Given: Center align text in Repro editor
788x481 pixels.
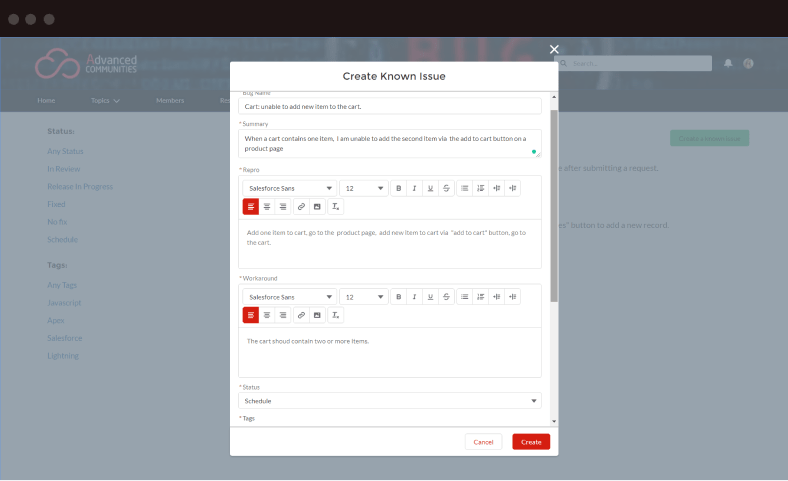Looking at the screenshot, I should 267,207.
